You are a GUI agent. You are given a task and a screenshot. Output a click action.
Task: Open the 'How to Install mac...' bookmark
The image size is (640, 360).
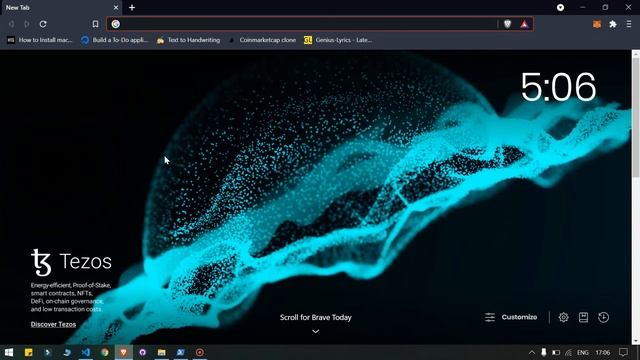coord(40,40)
